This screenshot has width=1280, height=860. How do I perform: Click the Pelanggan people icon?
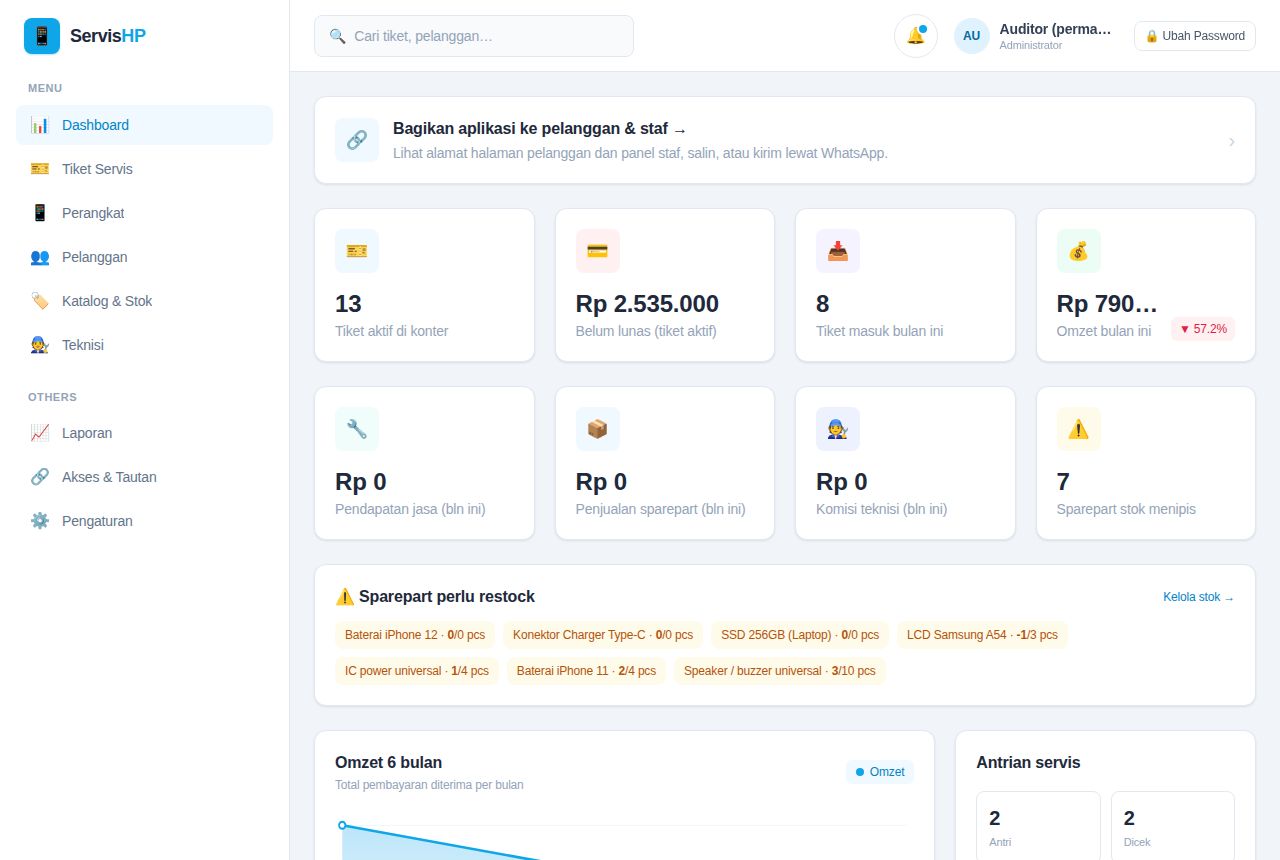(x=40, y=257)
